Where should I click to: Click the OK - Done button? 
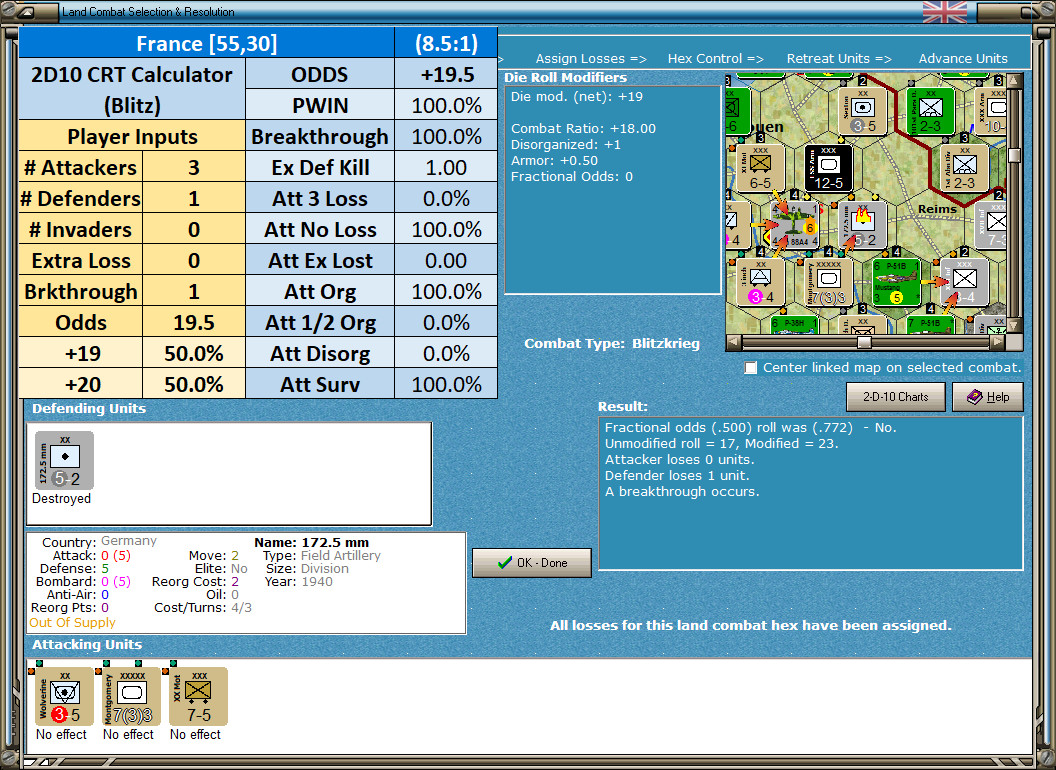coord(532,563)
